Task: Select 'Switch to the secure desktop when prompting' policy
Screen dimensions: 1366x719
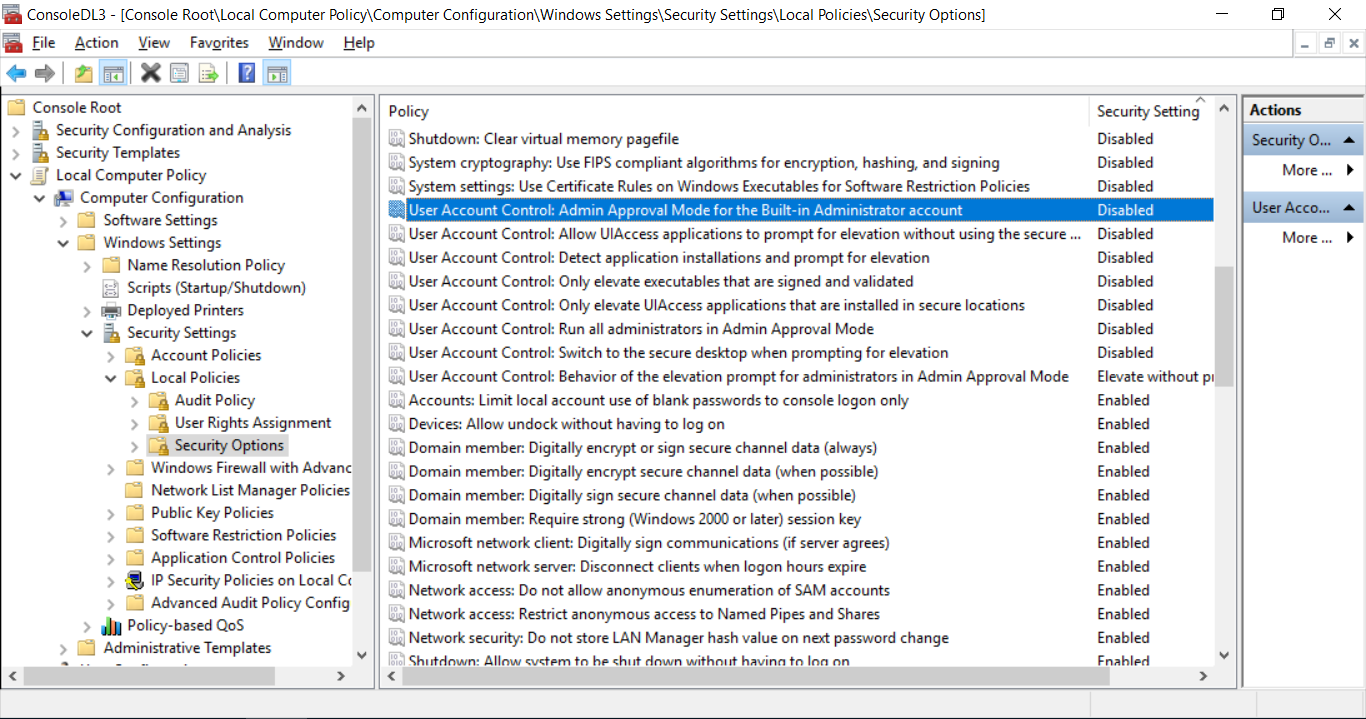Action: point(678,353)
